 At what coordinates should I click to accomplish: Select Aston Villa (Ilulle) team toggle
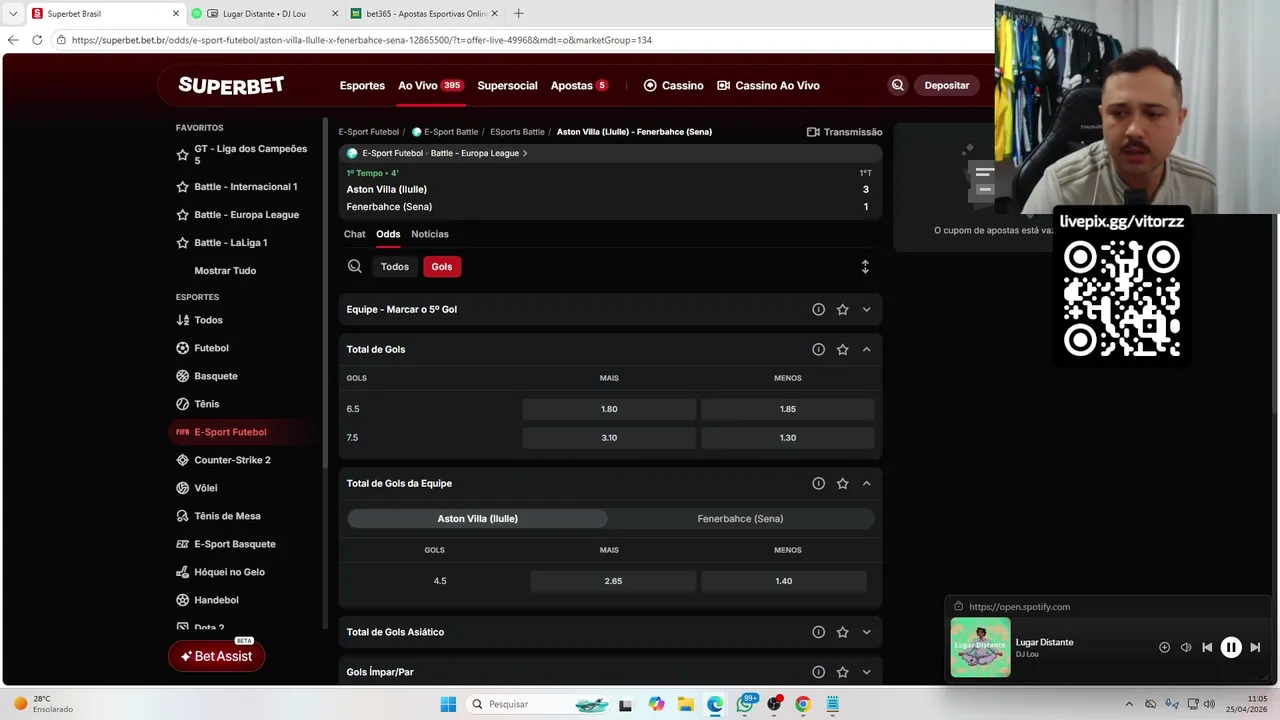[477, 519]
